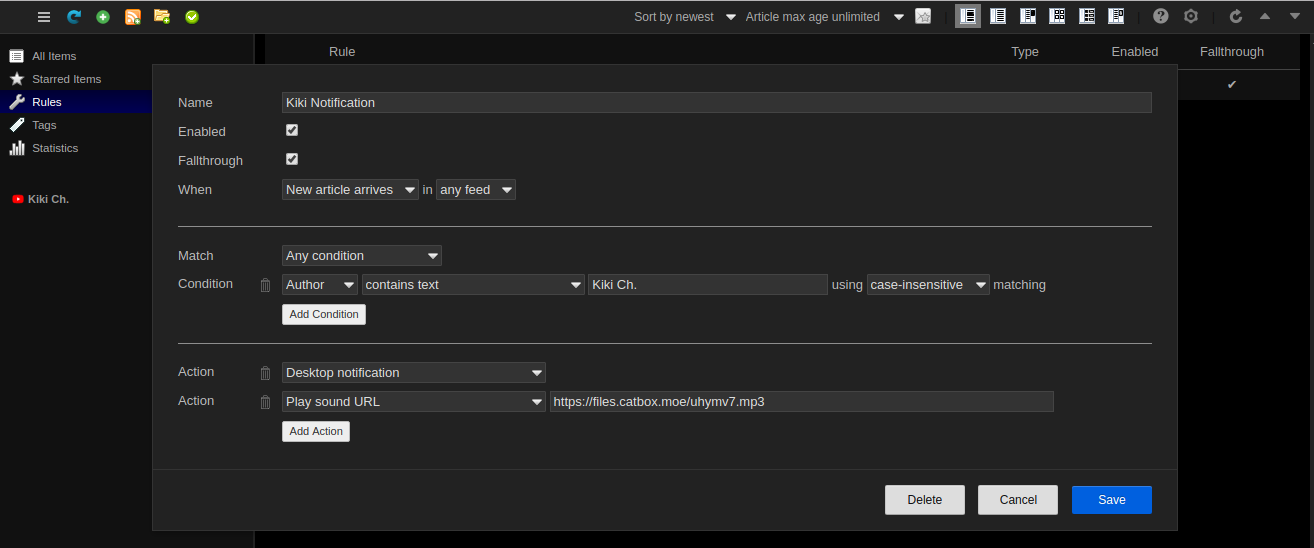This screenshot has height=548, width=1314.
Task: Click the blue refresh feeds icon
Action: [74, 17]
